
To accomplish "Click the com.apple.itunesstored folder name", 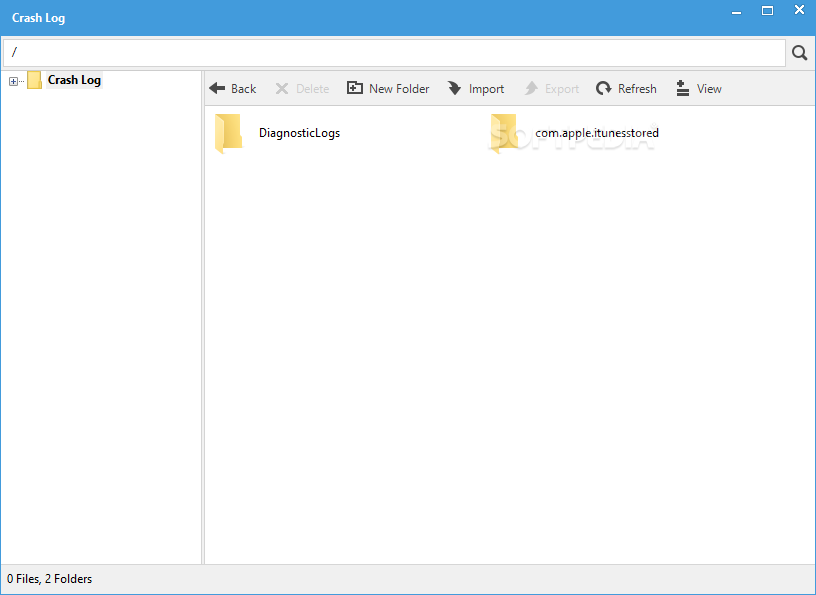I will [597, 133].
